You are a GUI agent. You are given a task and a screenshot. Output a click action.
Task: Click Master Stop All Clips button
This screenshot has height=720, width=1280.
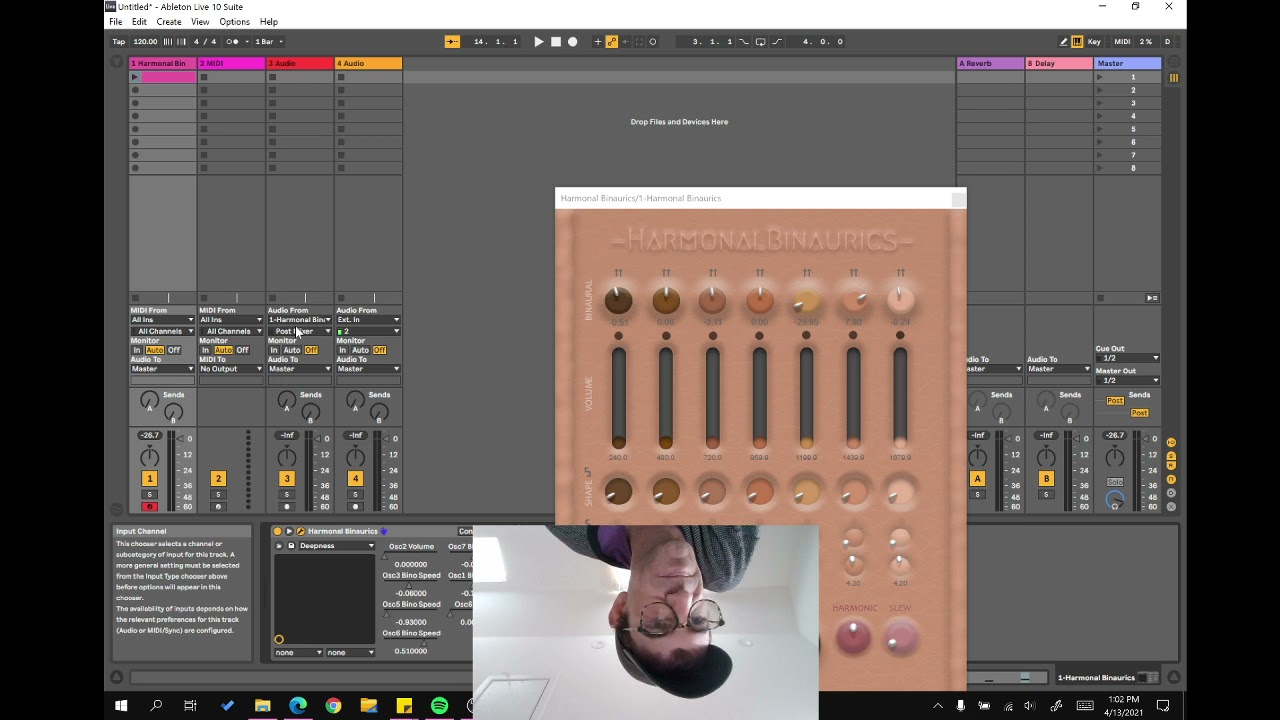pyautogui.click(x=1101, y=298)
